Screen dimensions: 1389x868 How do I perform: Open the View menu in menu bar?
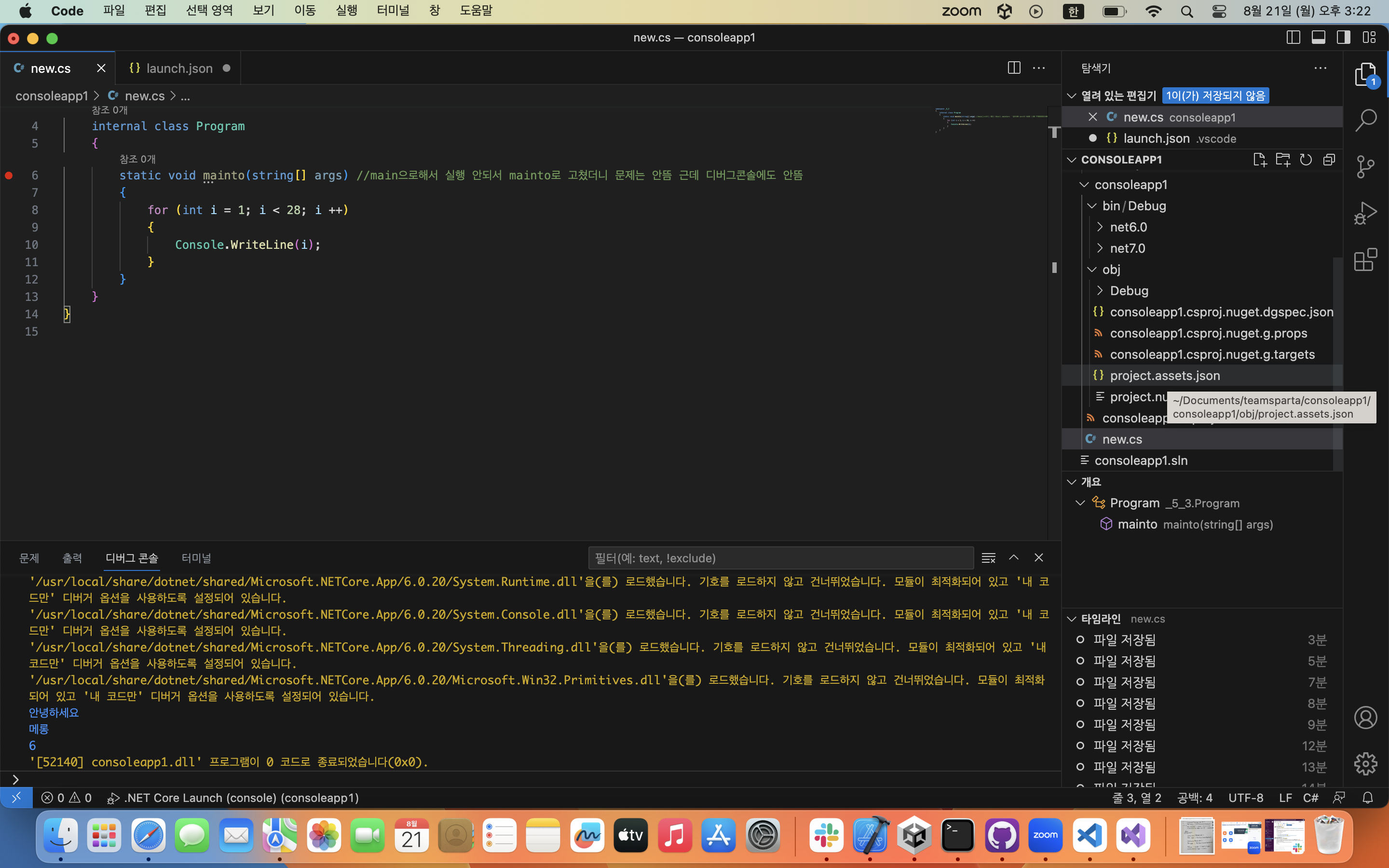click(263, 10)
